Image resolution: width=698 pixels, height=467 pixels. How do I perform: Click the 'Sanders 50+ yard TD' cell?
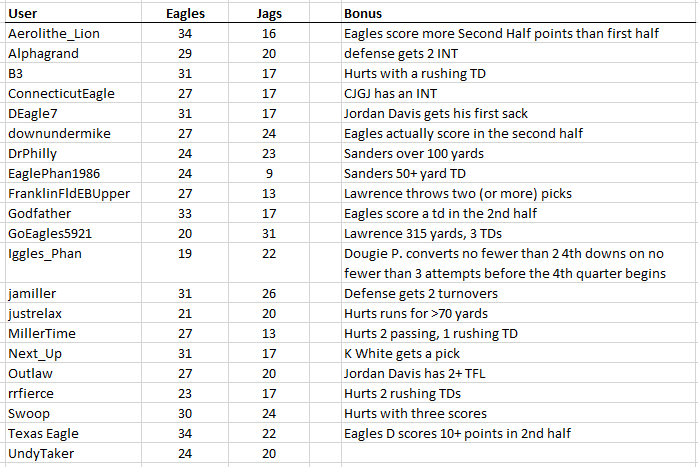click(404, 173)
